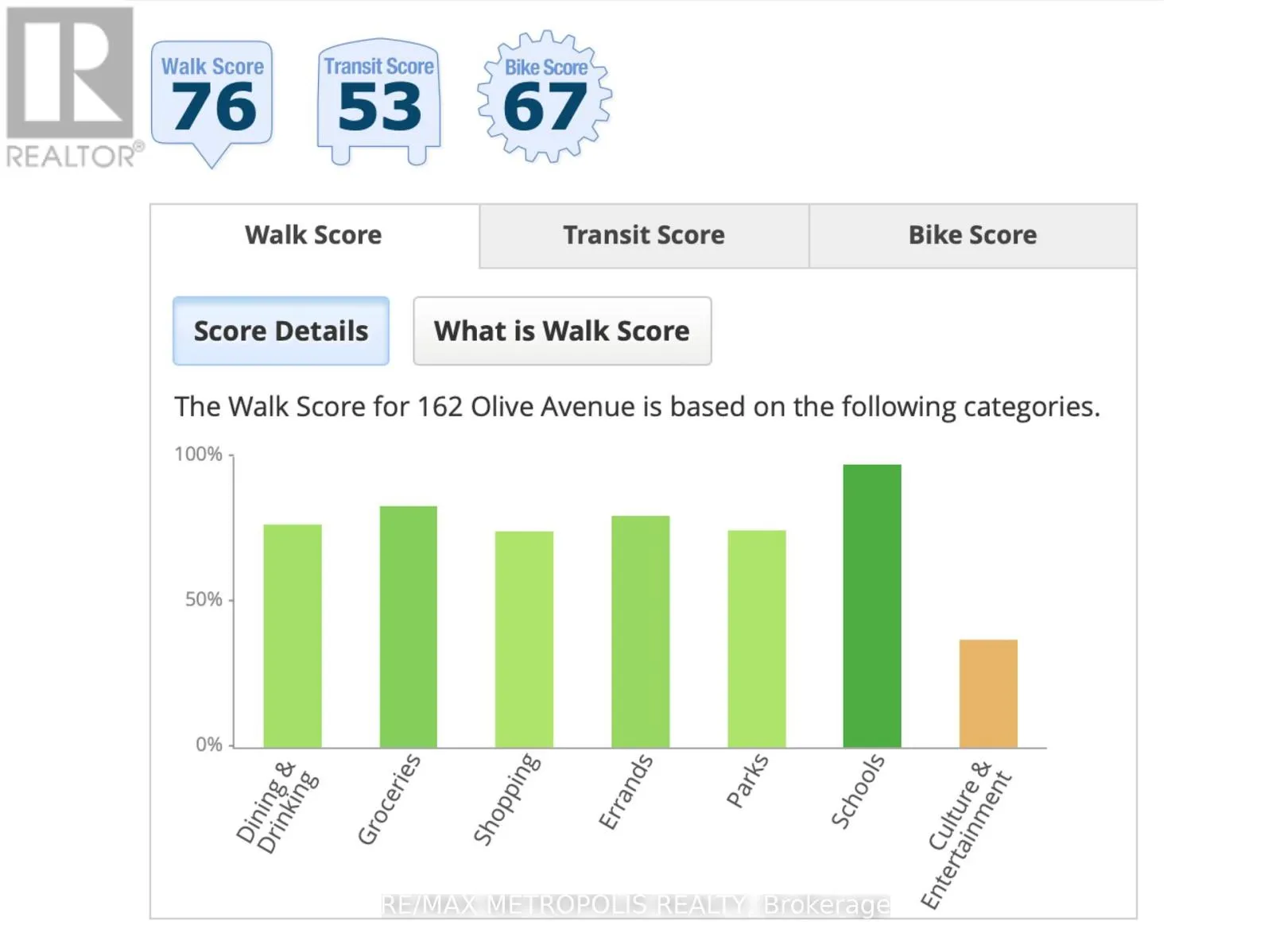Select the dark green Schools bar
Screen dimensions: 1272x952
point(872,606)
